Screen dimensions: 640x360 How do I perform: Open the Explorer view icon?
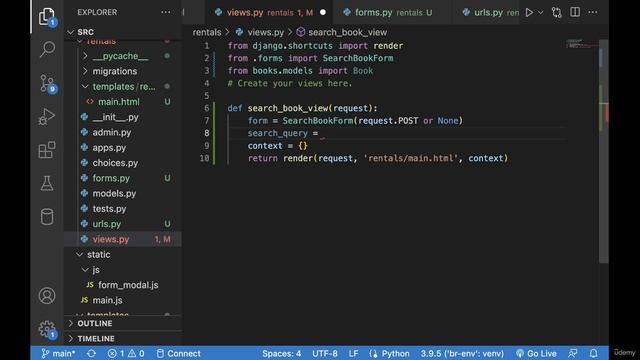click(x=47, y=17)
